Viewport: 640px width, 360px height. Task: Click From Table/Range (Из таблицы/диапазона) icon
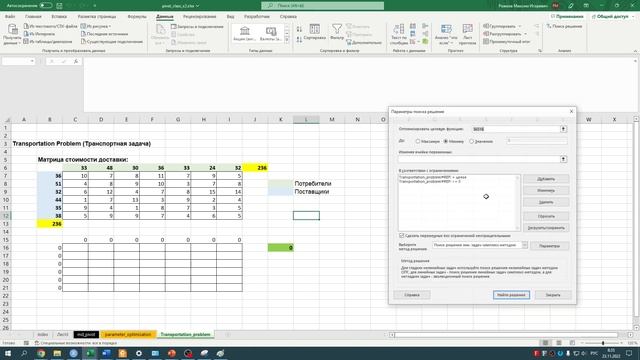click(x=26, y=41)
